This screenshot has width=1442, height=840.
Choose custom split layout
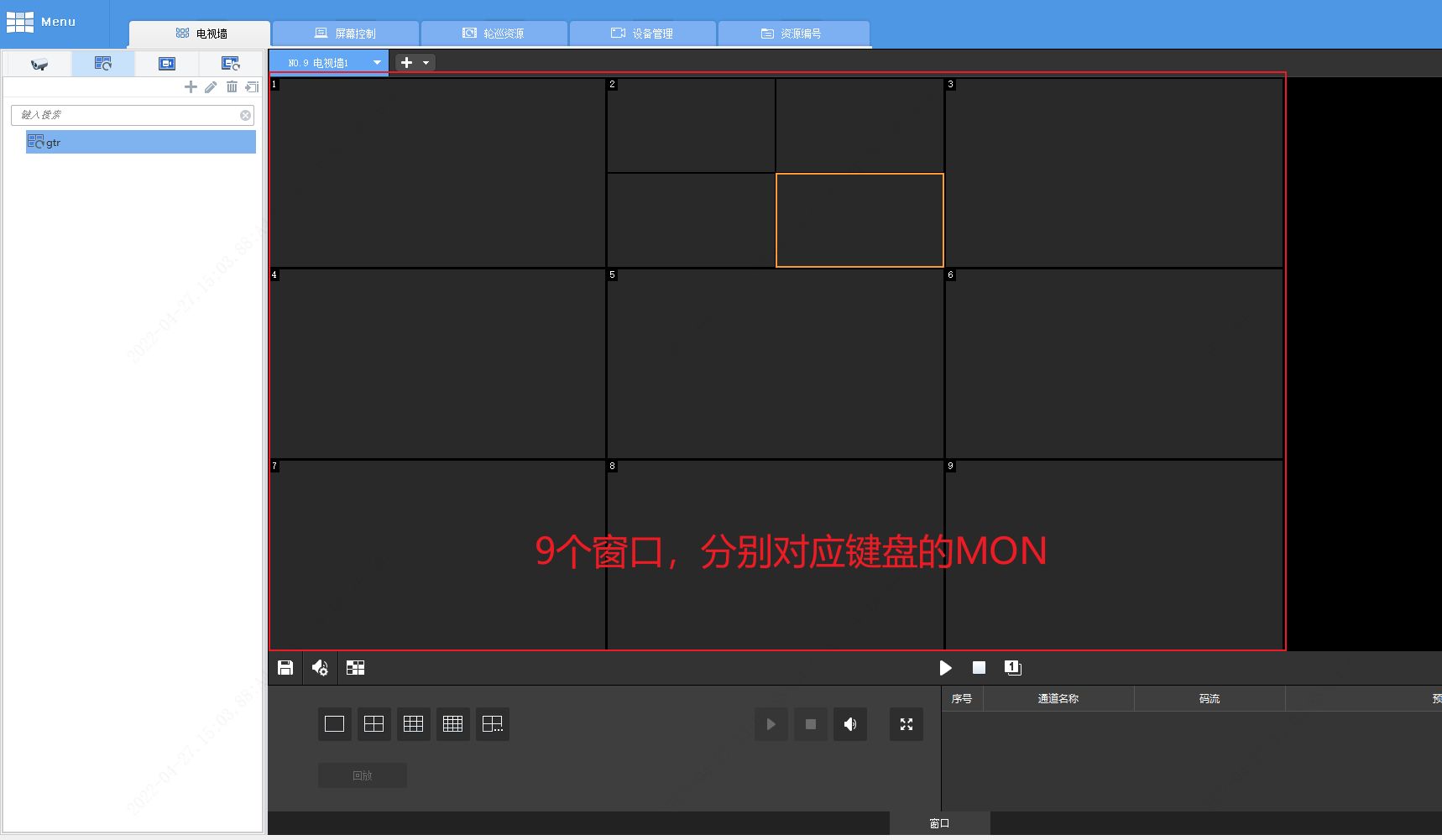click(x=493, y=724)
